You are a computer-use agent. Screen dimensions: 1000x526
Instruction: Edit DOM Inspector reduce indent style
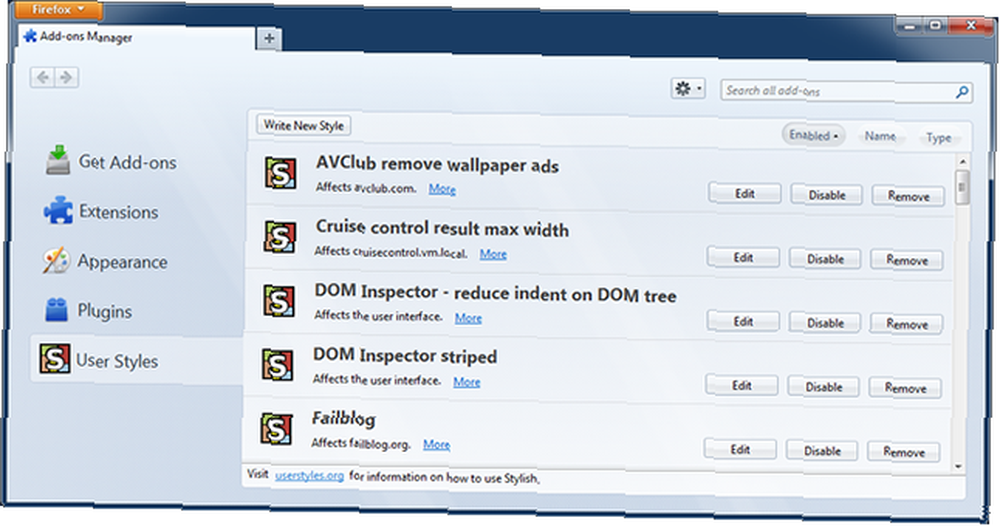coord(743,321)
